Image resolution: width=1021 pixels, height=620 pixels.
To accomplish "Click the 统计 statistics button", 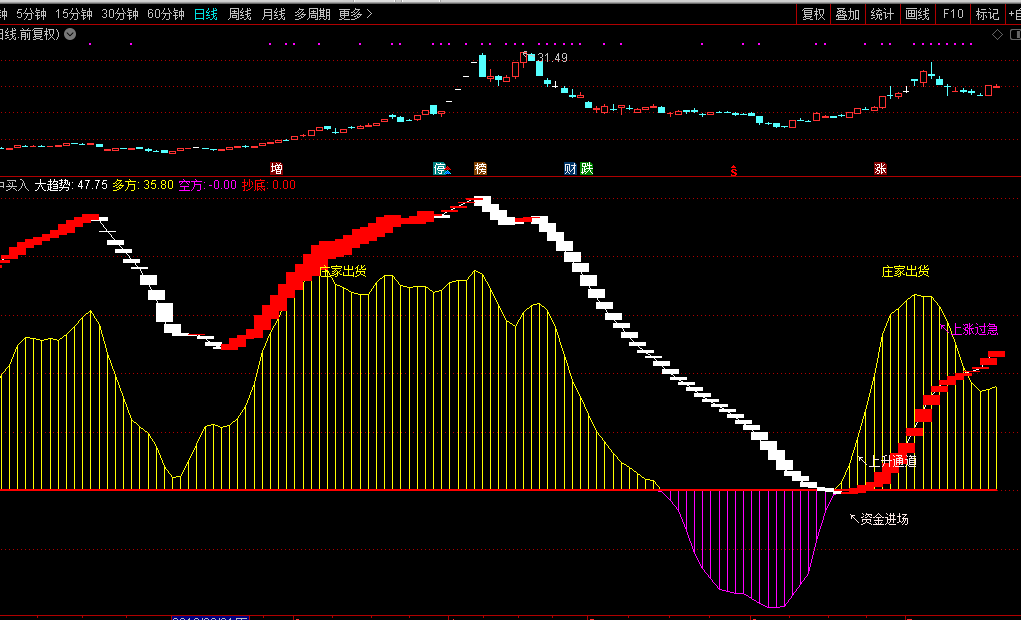I will 882,14.
